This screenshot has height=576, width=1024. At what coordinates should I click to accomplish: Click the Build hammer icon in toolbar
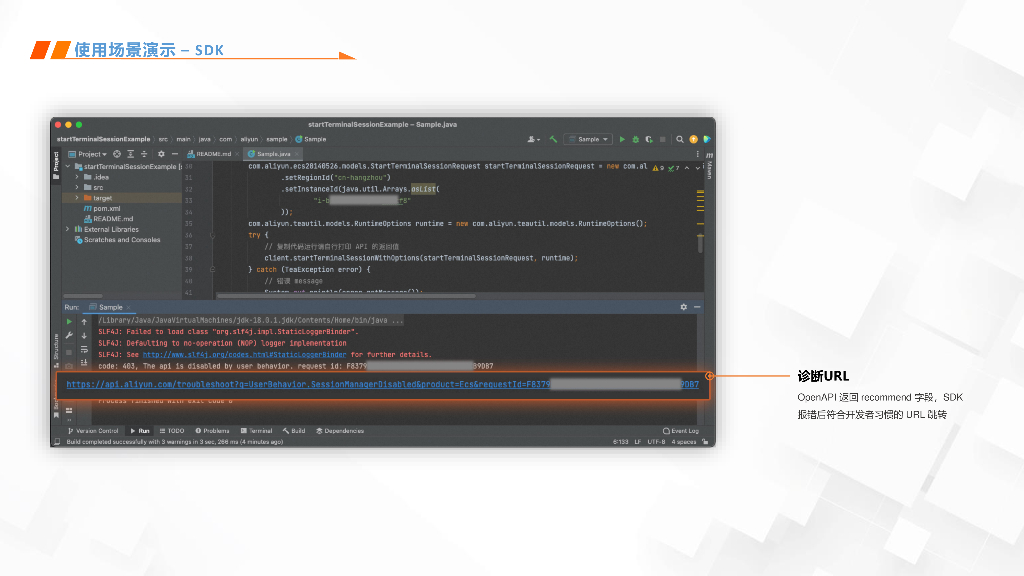coord(553,139)
